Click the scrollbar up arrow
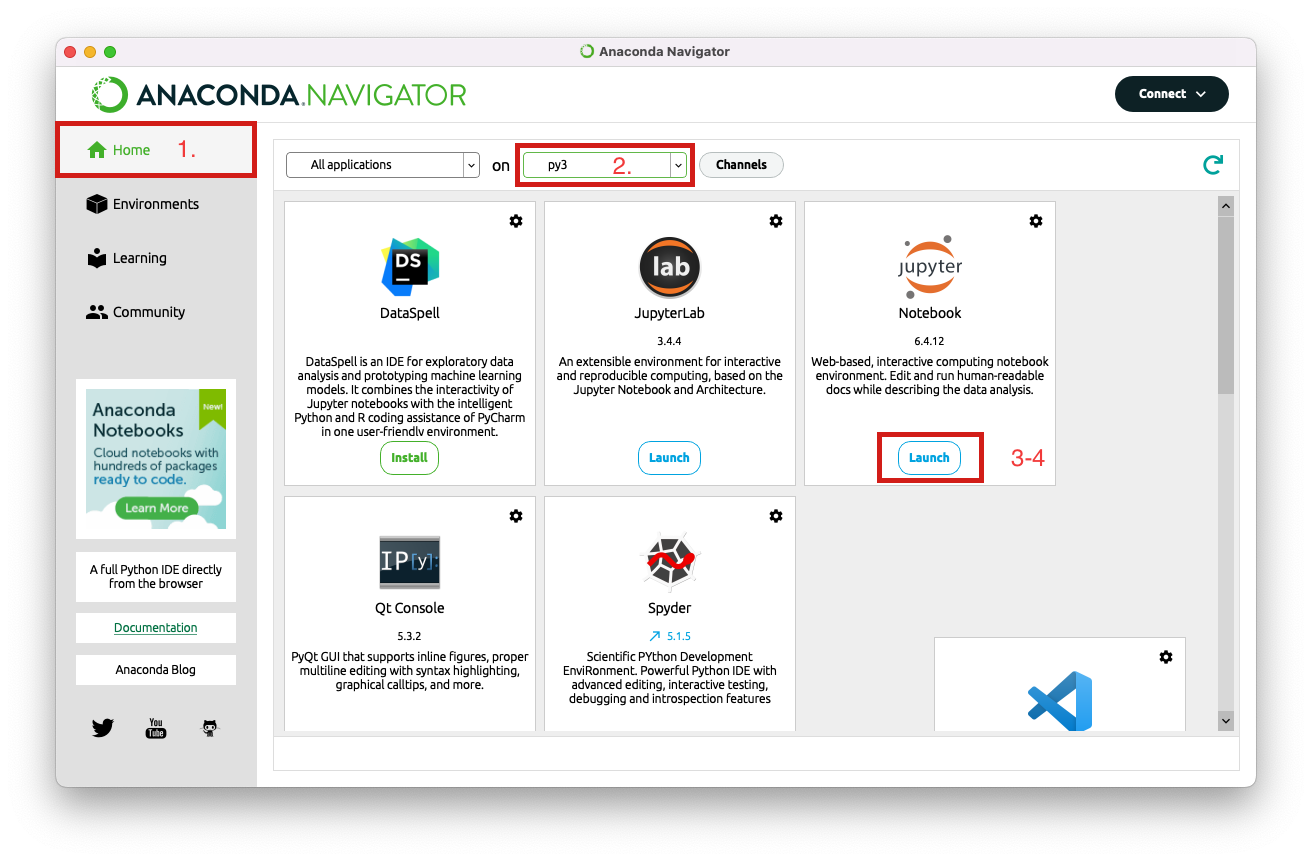 click(x=1226, y=206)
